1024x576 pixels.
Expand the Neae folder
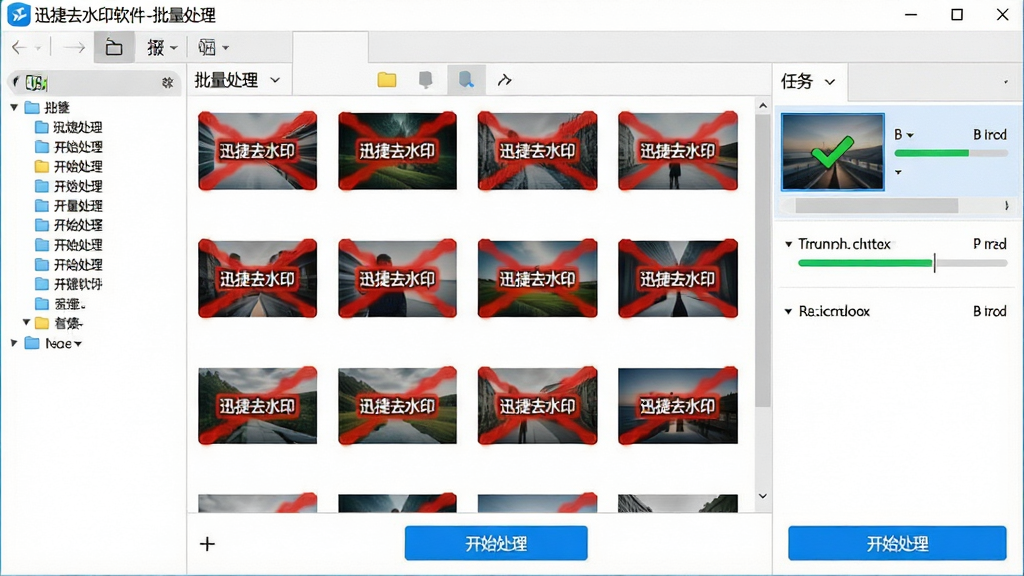coord(14,342)
